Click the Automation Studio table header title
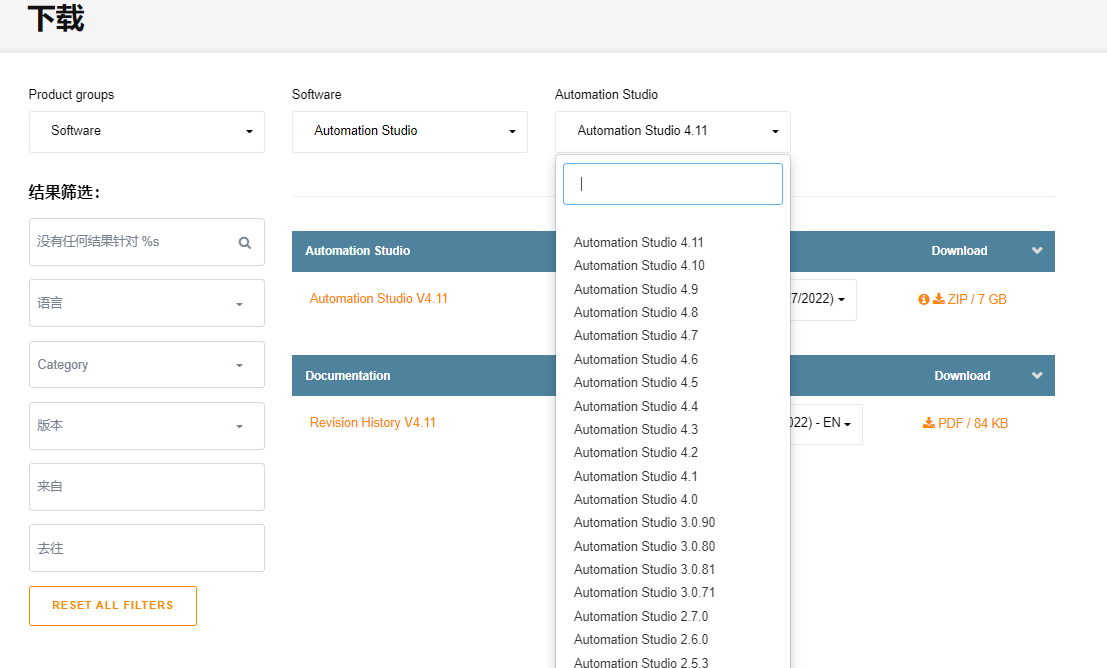The height and width of the screenshot is (668, 1107). pyautogui.click(x=357, y=251)
